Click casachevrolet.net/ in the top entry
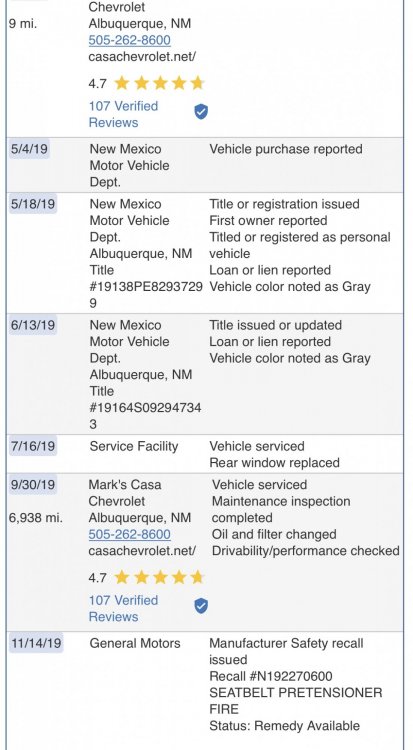 point(142,56)
